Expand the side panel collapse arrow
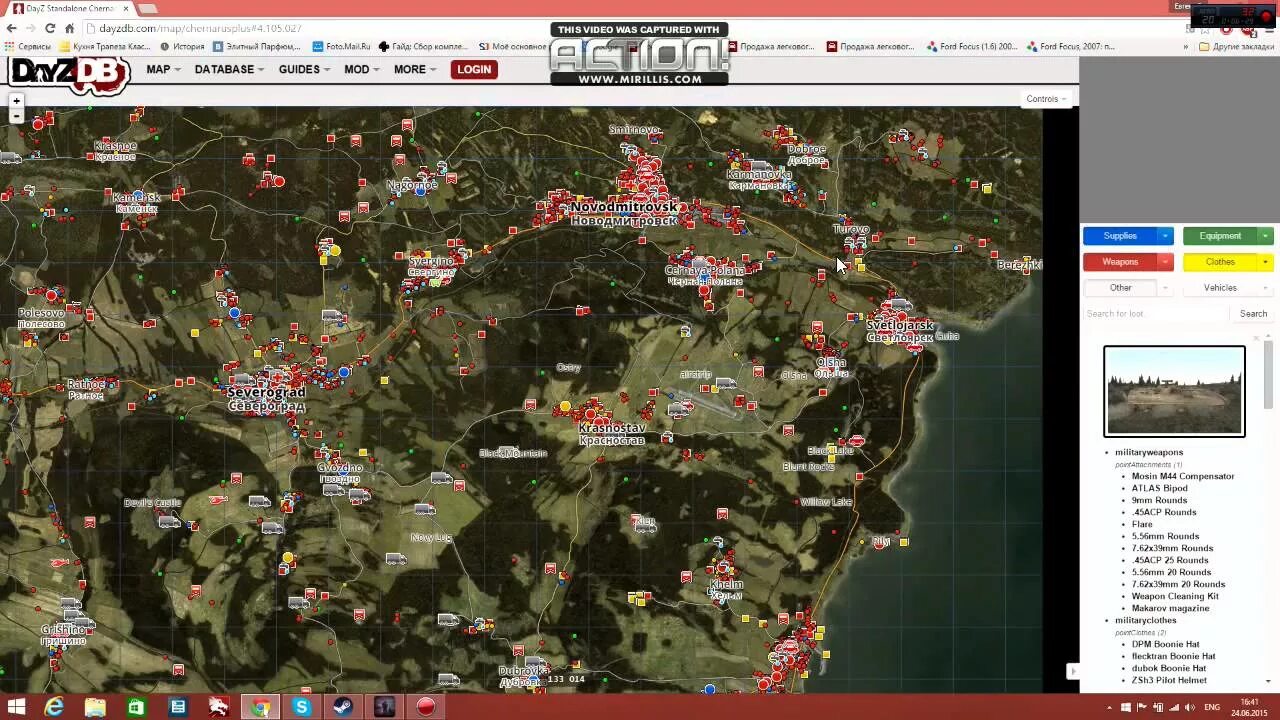The width and height of the screenshot is (1280, 720). [1073, 671]
